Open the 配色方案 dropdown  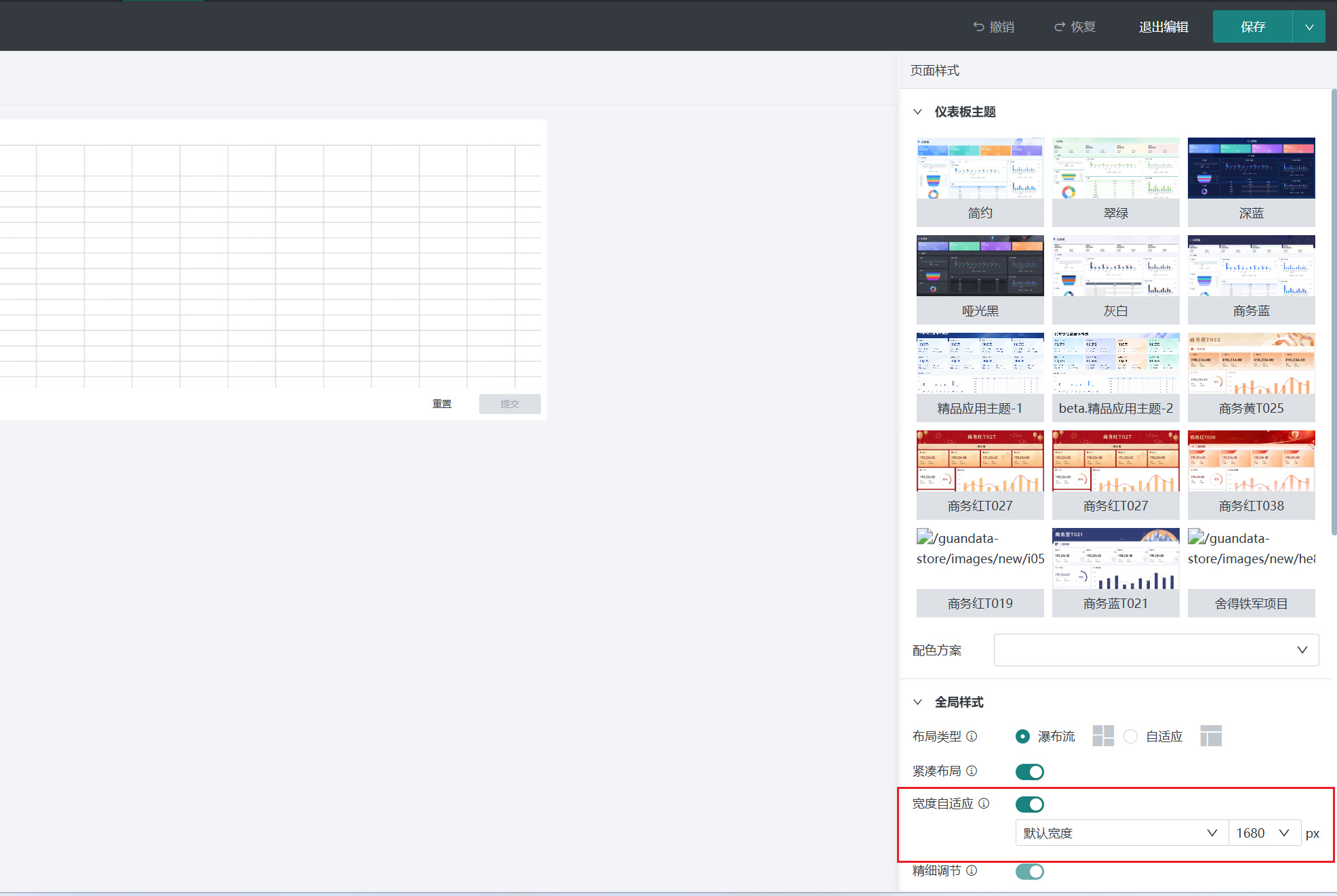coord(1156,650)
